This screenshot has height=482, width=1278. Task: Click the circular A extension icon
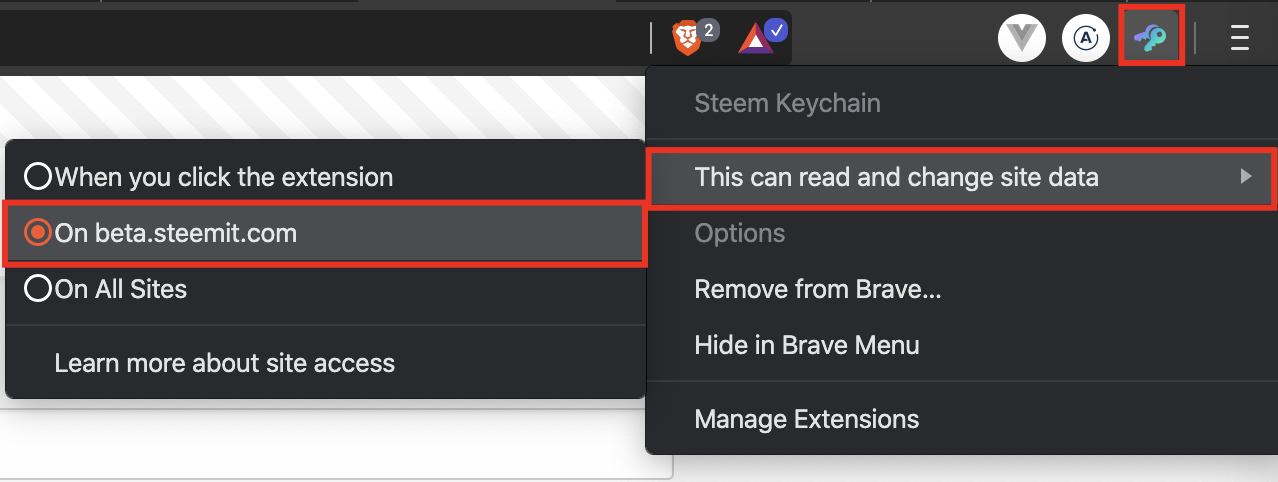point(1086,38)
